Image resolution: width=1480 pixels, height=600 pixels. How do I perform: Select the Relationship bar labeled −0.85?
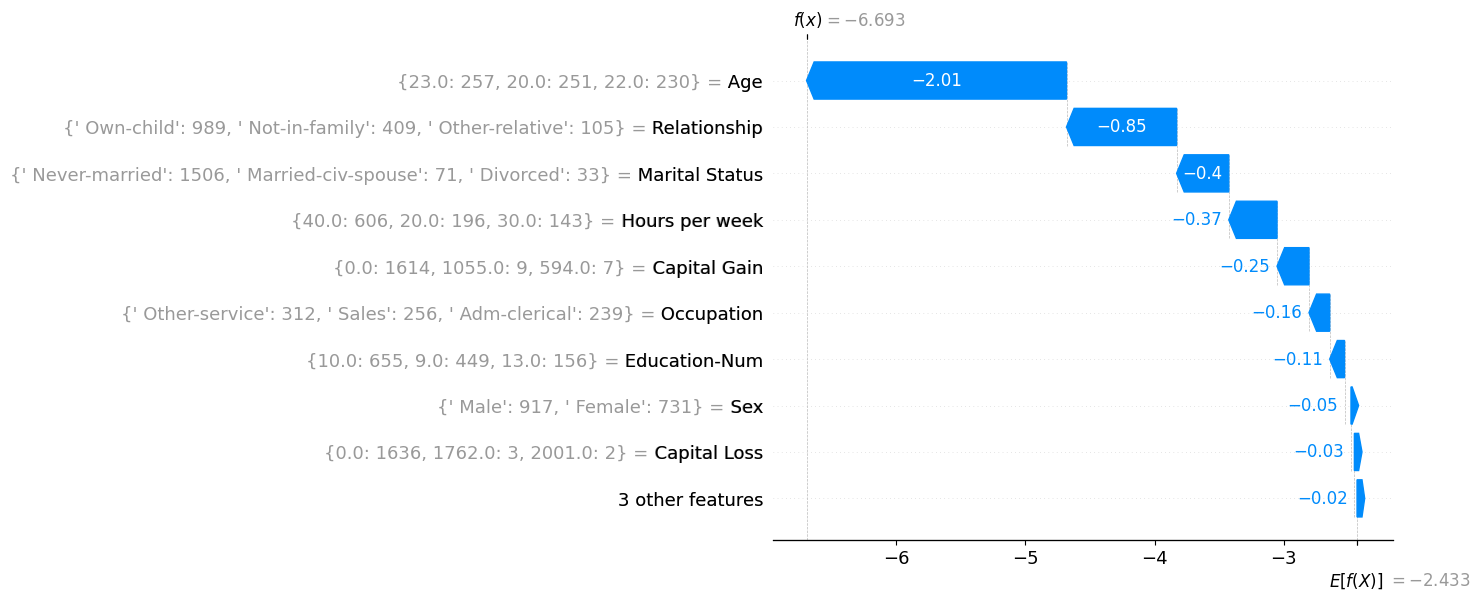[1122, 127]
